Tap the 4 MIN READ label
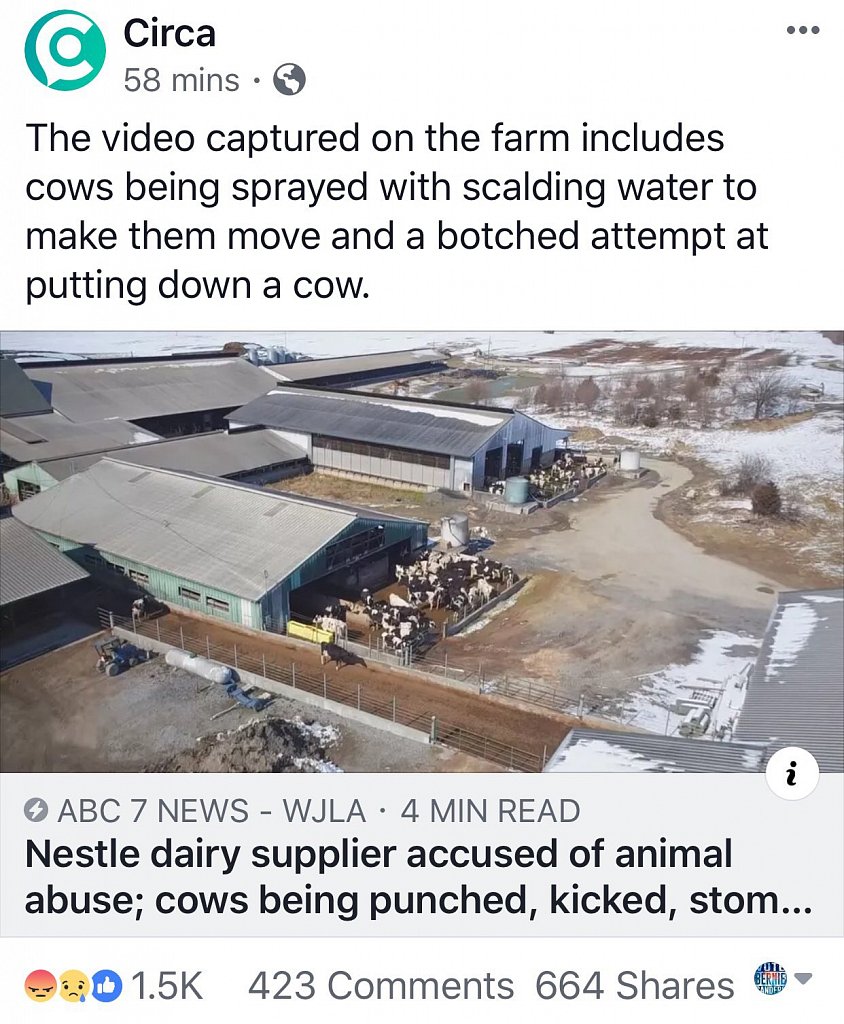 (490, 811)
